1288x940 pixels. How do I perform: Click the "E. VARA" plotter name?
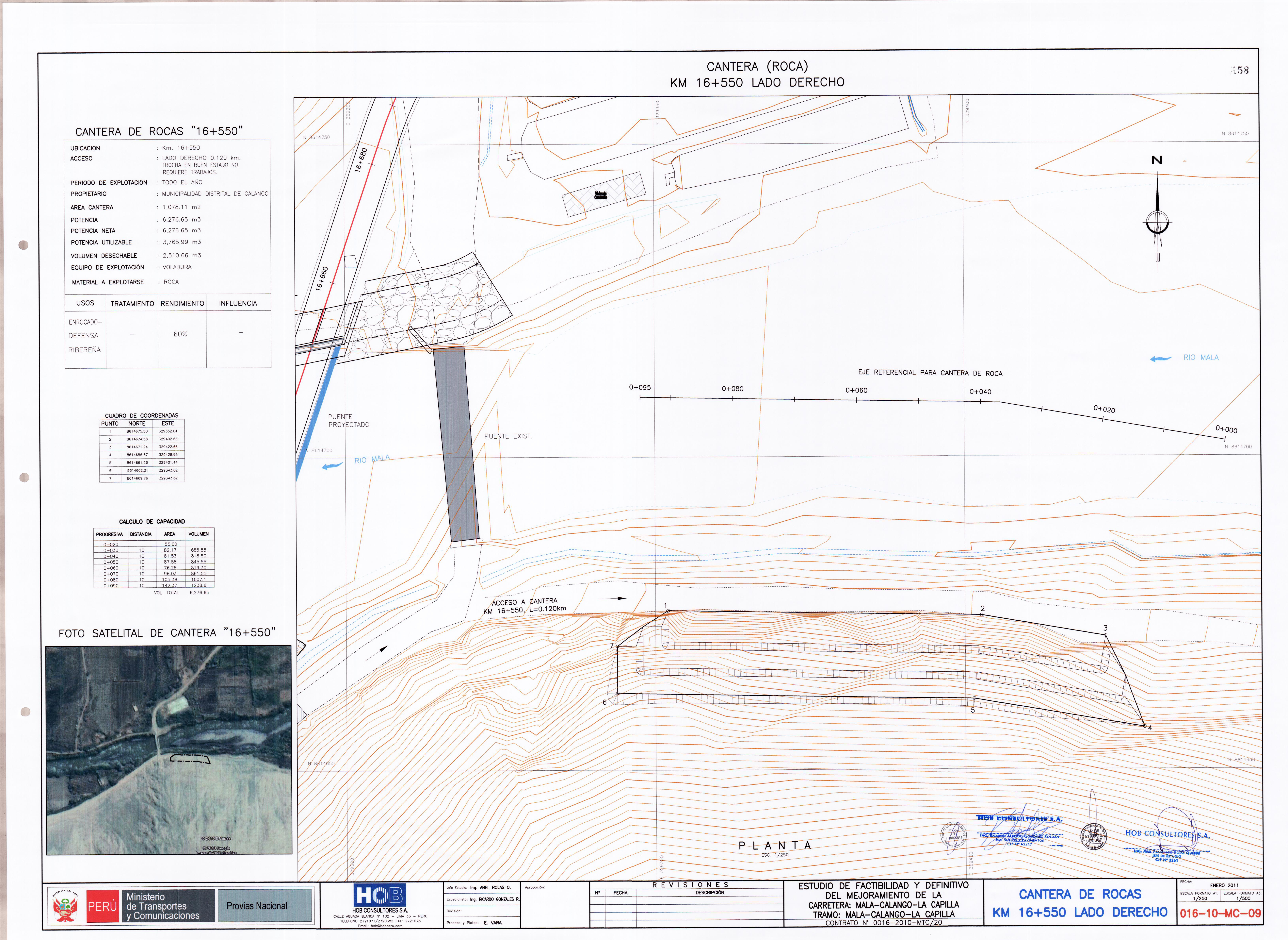492,923
